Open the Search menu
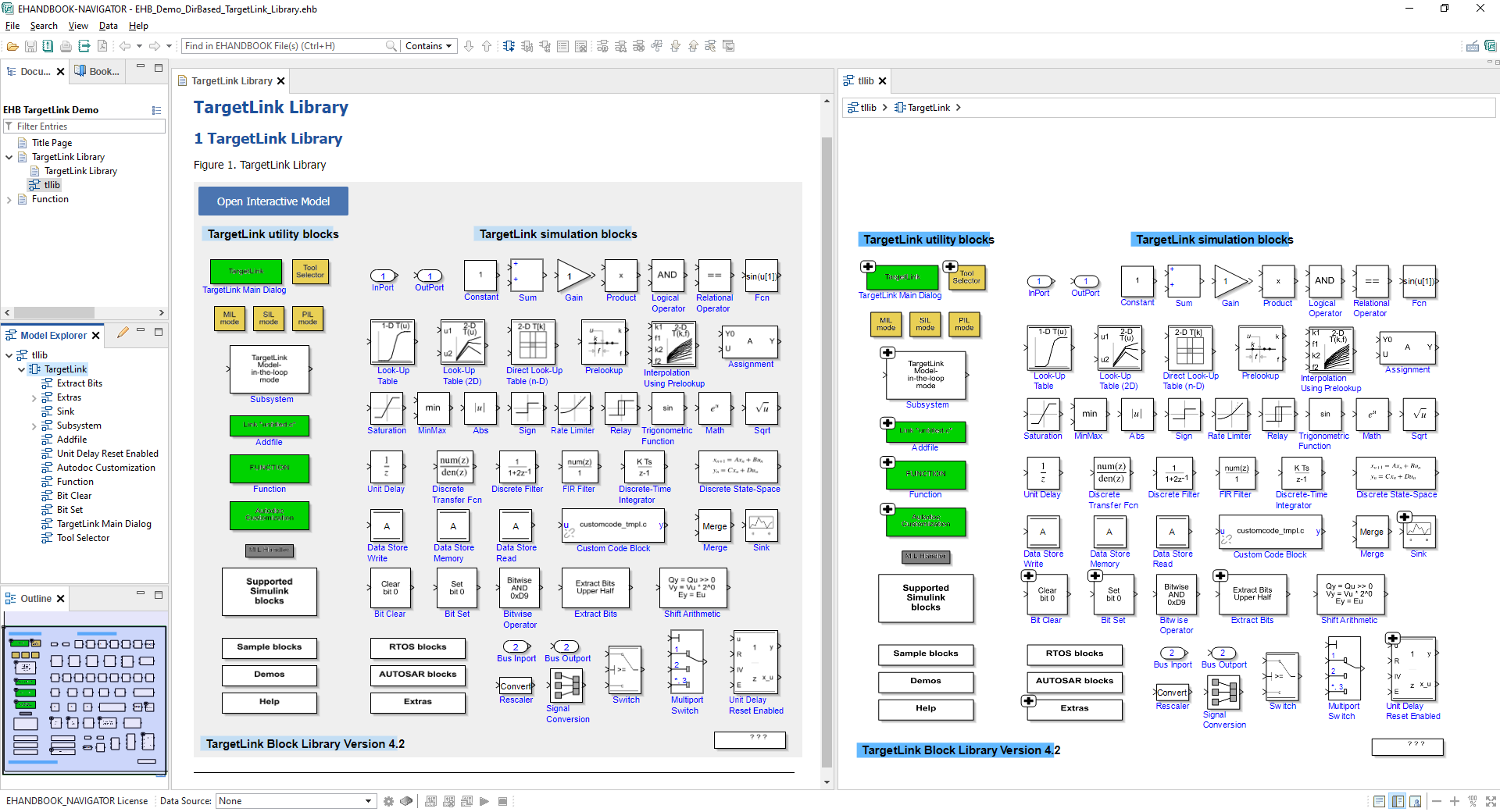The width and height of the screenshot is (1500, 812). click(x=44, y=26)
